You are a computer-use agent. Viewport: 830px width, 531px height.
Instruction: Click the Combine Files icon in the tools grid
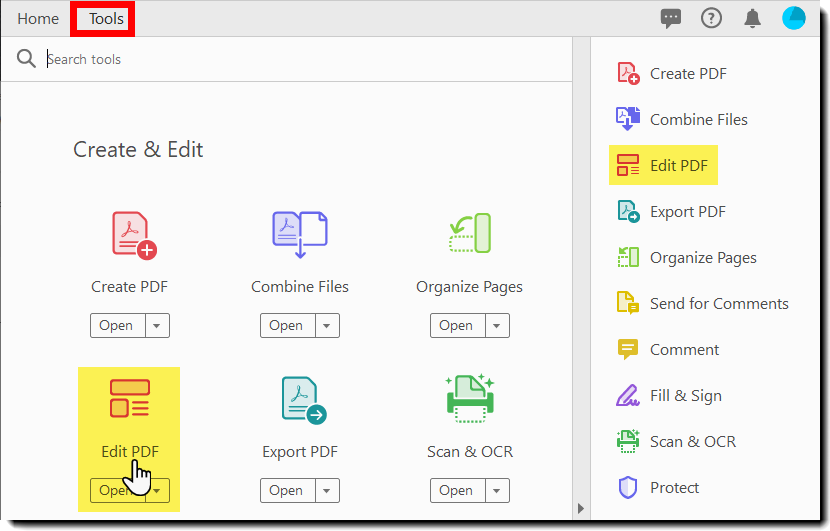300,235
